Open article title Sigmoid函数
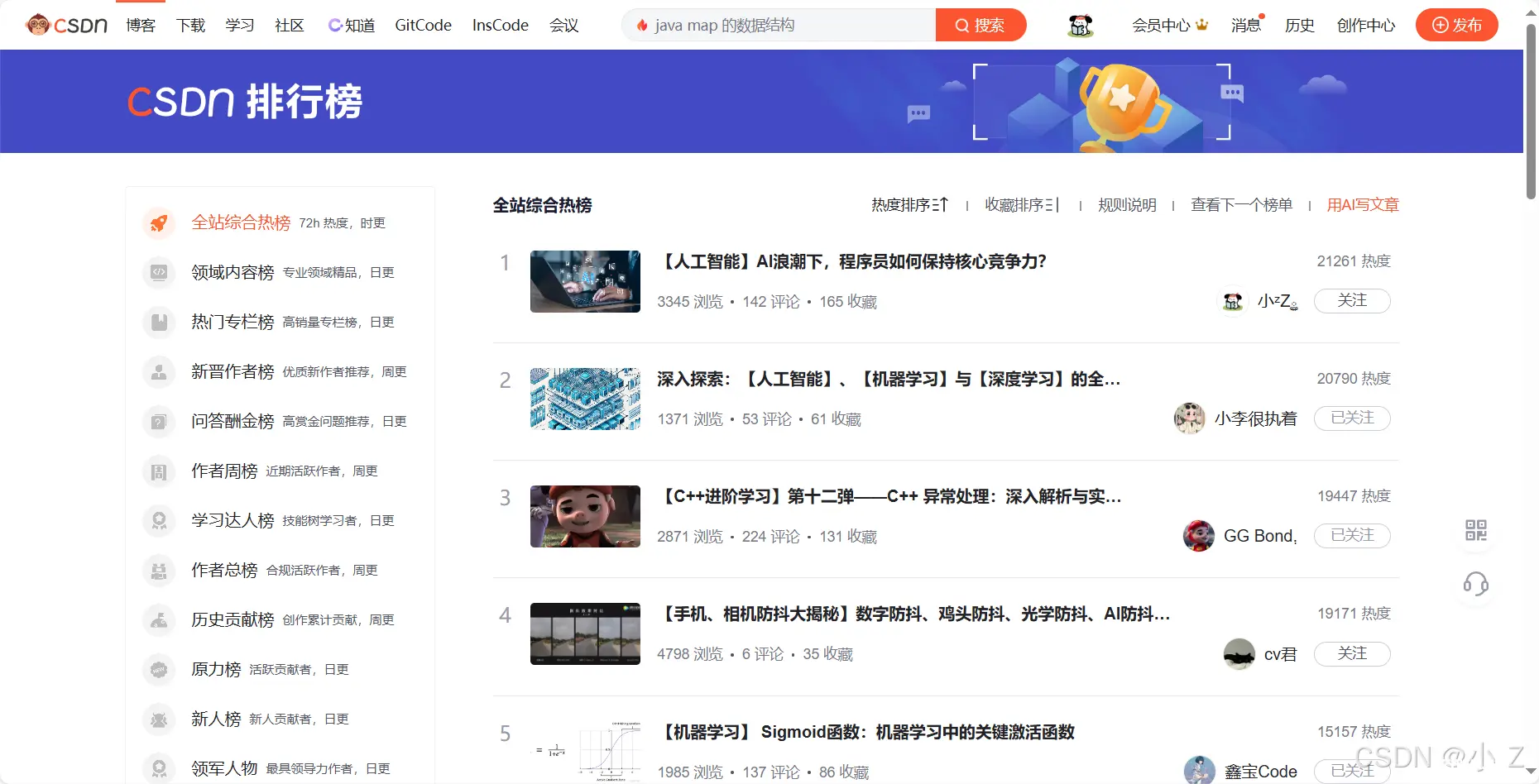 pyautogui.click(x=865, y=732)
